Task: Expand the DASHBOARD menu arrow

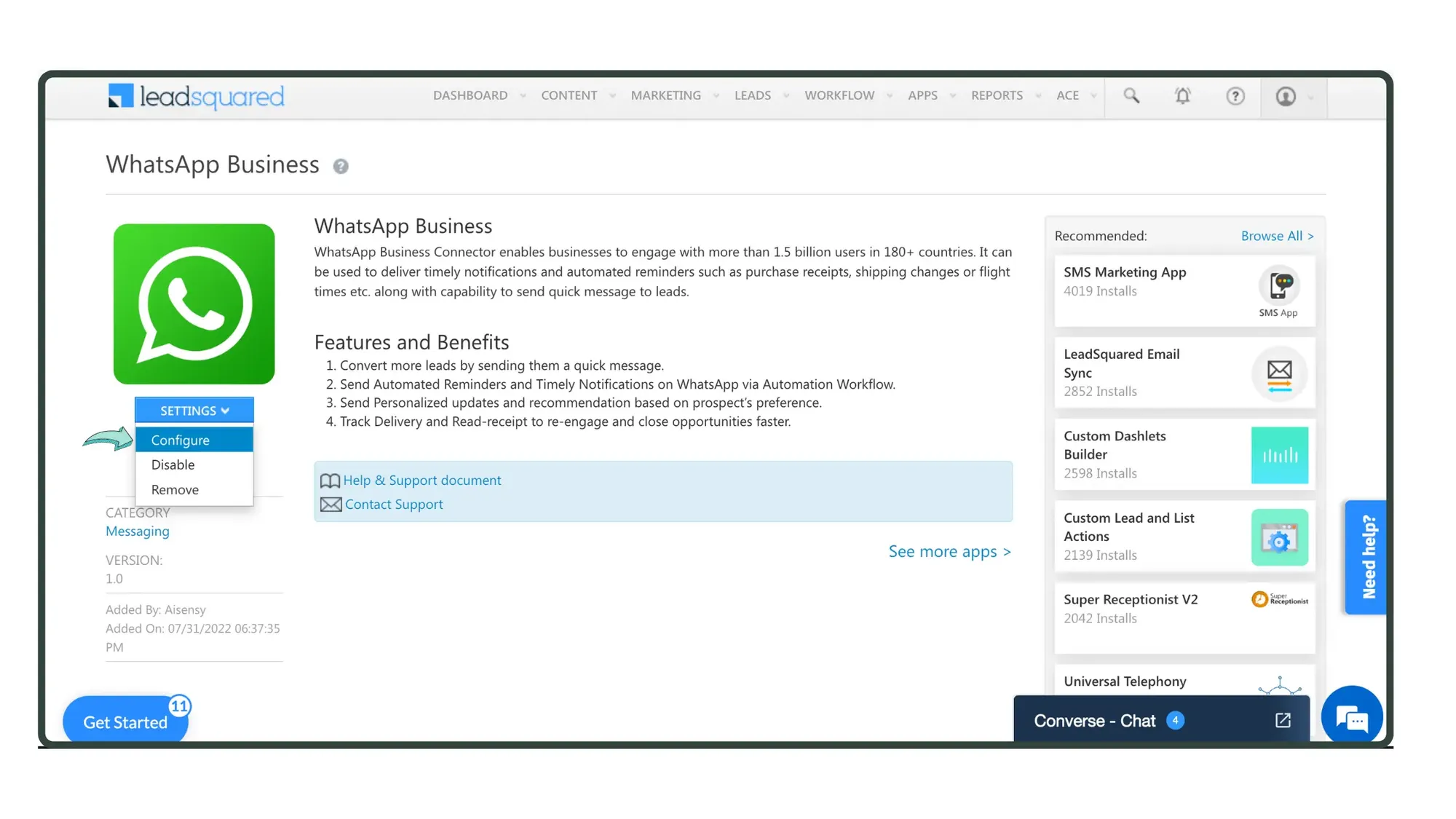Action: (x=523, y=96)
